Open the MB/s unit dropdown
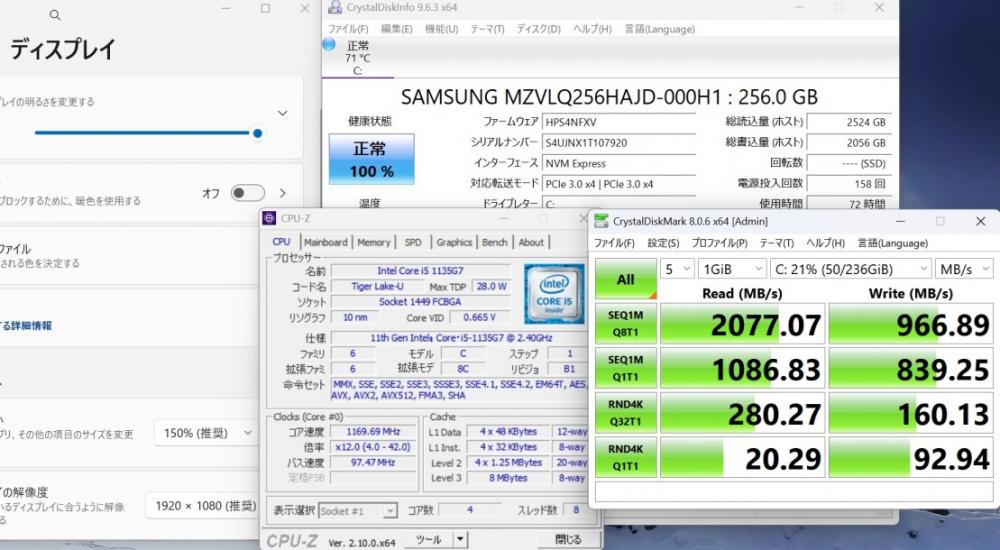The width and height of the screenshot is (1000, 550). click(x=964, y=269)
